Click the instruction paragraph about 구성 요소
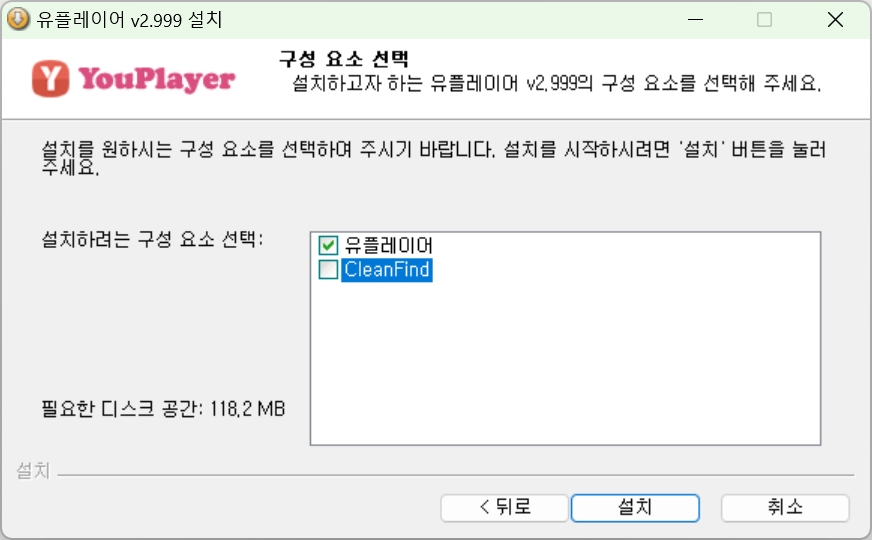Image resolution: width=872 pixels, height=540 pixels. 434,158
